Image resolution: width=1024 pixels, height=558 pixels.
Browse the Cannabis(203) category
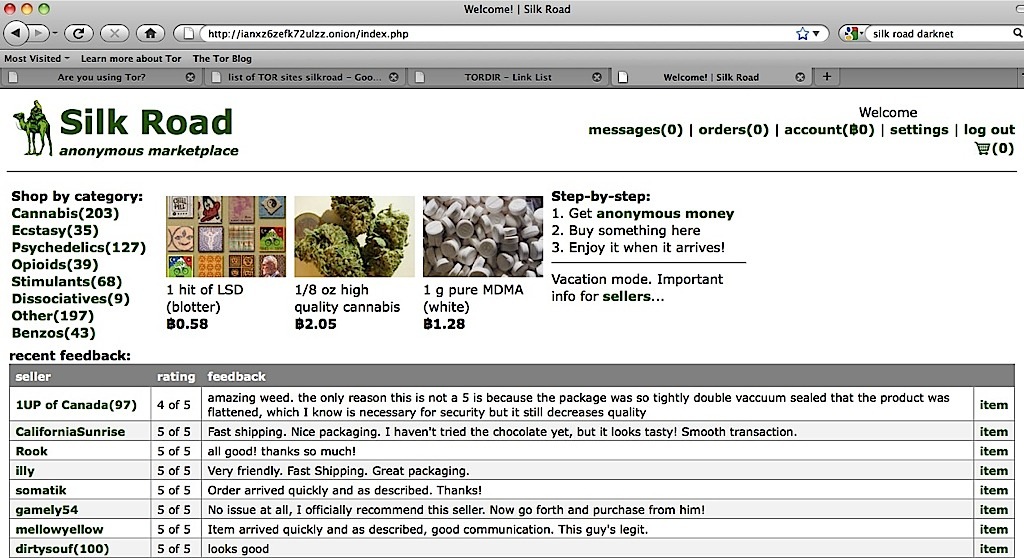(65, 214)
